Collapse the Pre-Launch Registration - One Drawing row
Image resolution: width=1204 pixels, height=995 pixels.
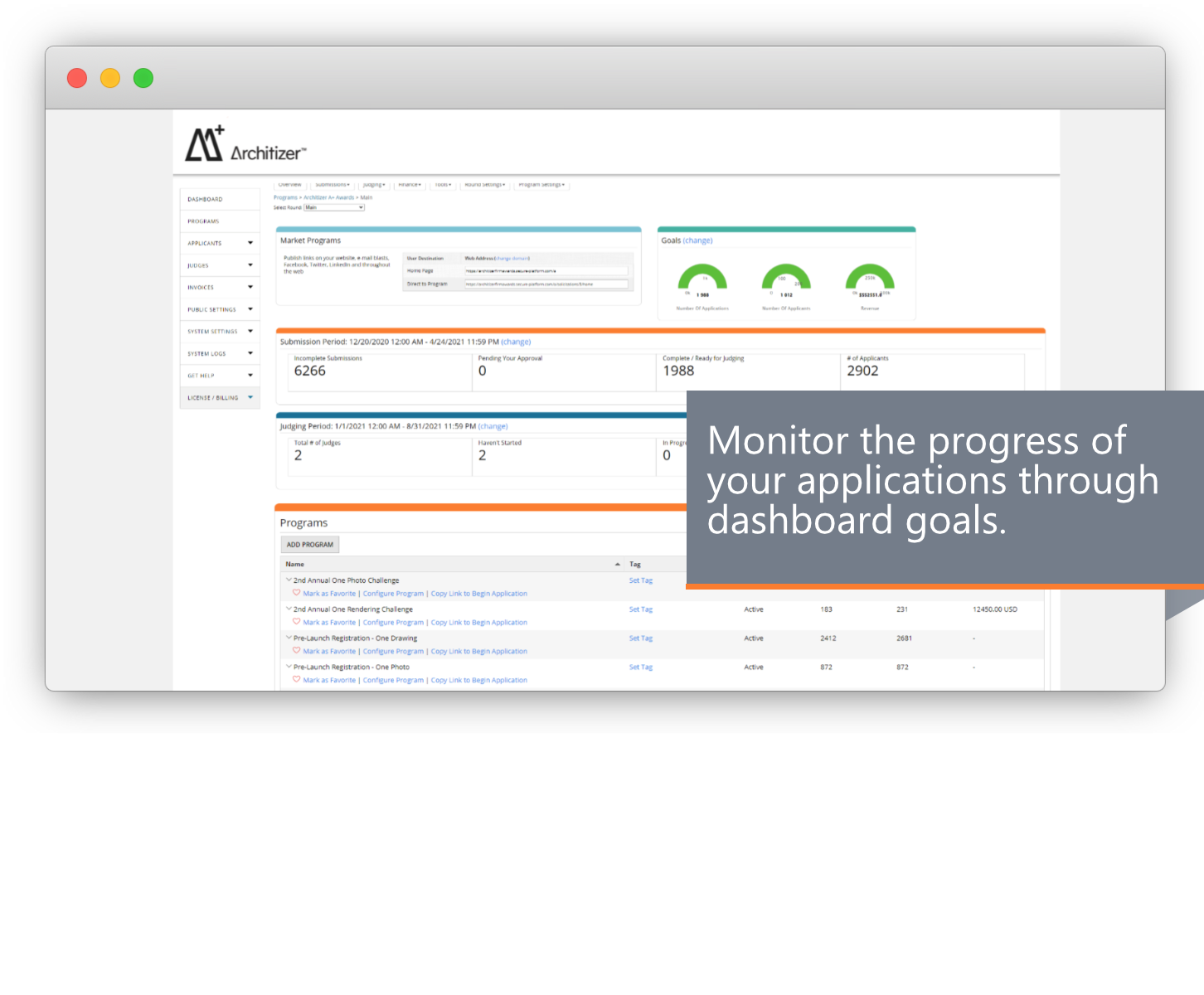289,638
